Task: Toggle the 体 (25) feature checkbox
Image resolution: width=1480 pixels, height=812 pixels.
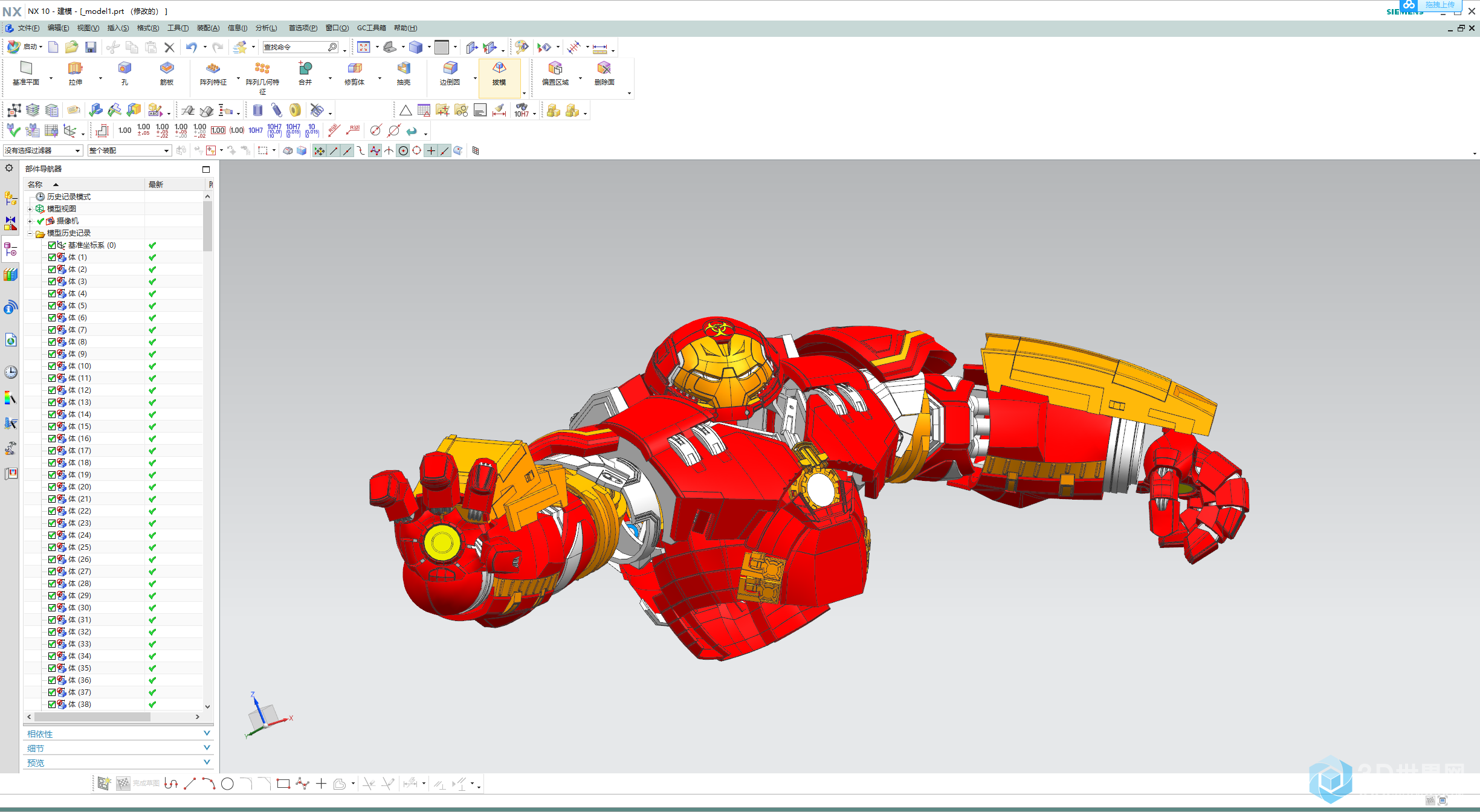Action: tap(52, 547)
